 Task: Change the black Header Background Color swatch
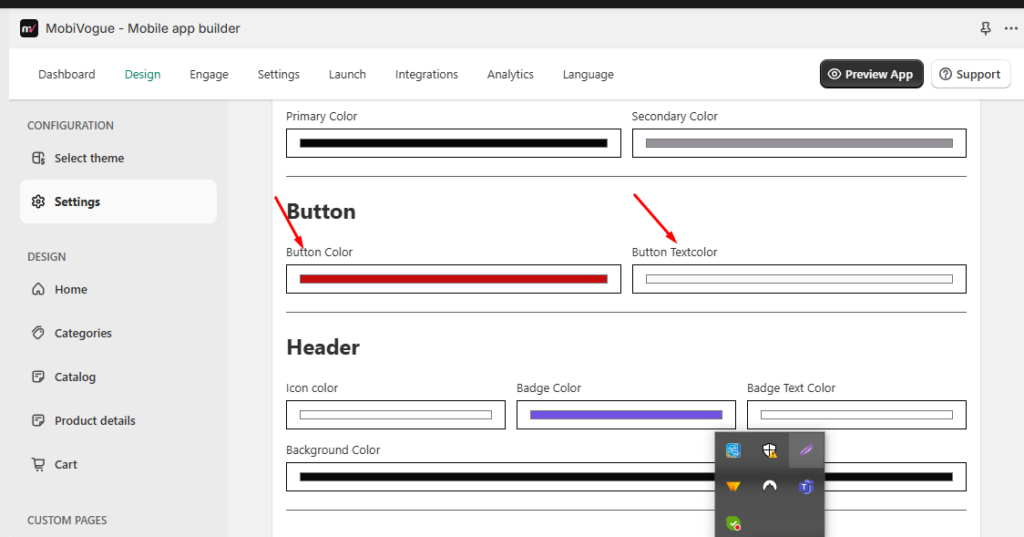[626, 477]
